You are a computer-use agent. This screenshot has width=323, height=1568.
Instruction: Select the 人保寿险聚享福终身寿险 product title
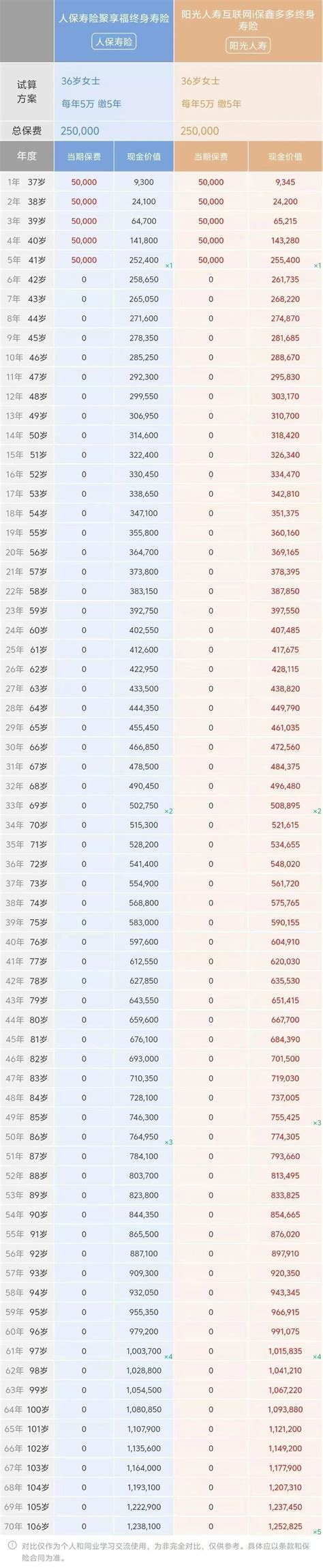tap(114, 20)
